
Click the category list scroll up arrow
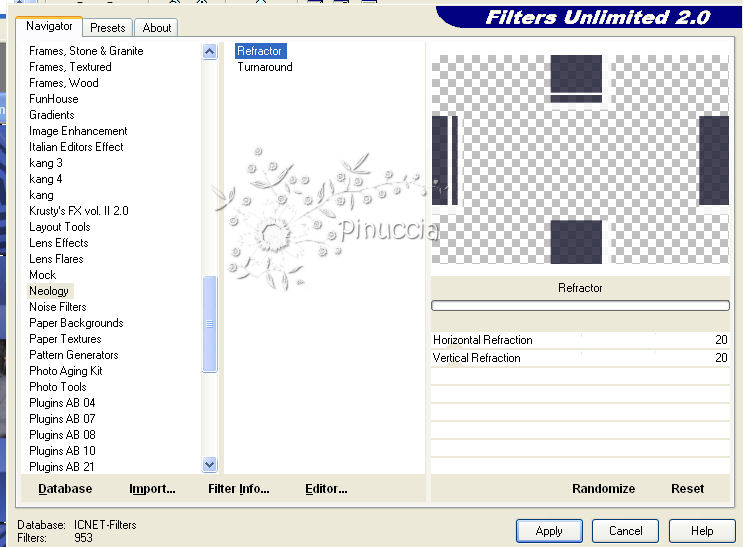pyautogui.click(x=209, y=51)
